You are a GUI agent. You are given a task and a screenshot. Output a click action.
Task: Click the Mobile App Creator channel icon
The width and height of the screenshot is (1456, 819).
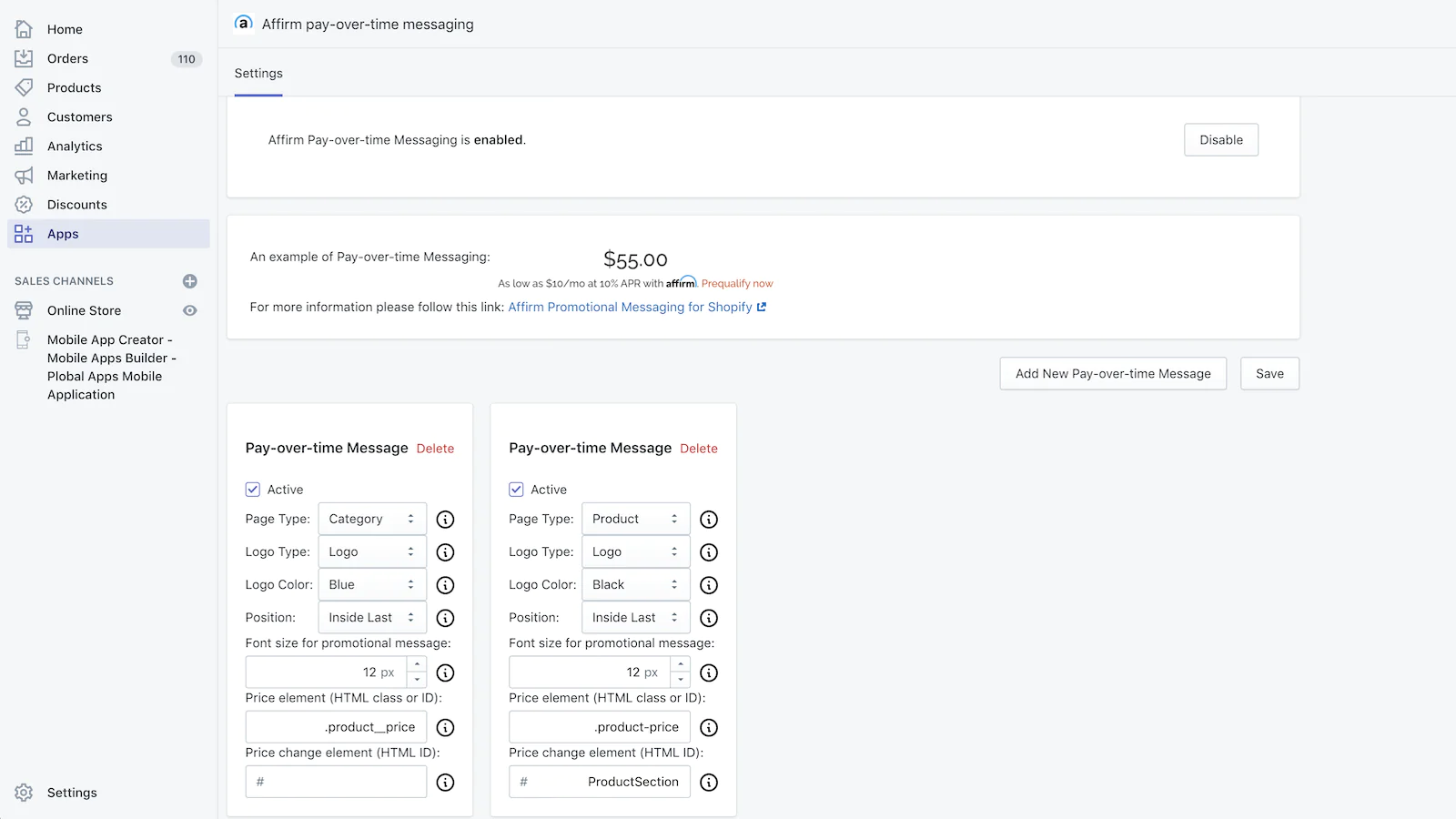coord(24,340)
